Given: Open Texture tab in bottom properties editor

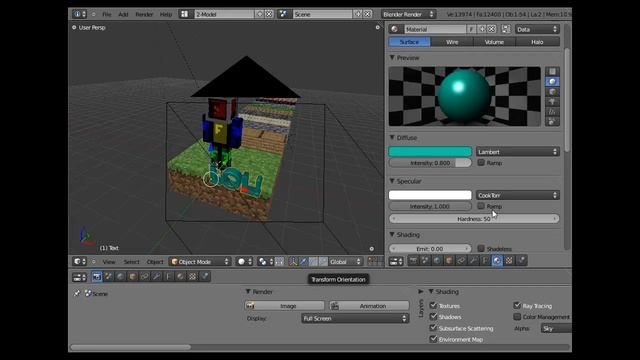Looking at the screenshot, I should [x=193, y=277].
